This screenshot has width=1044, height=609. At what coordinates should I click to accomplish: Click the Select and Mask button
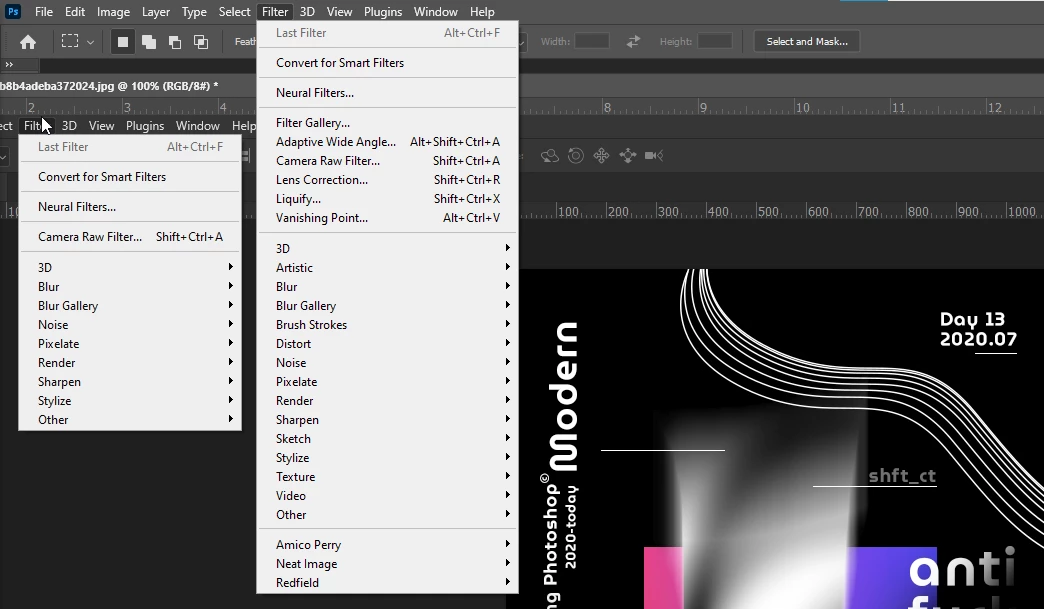(807, 41)
